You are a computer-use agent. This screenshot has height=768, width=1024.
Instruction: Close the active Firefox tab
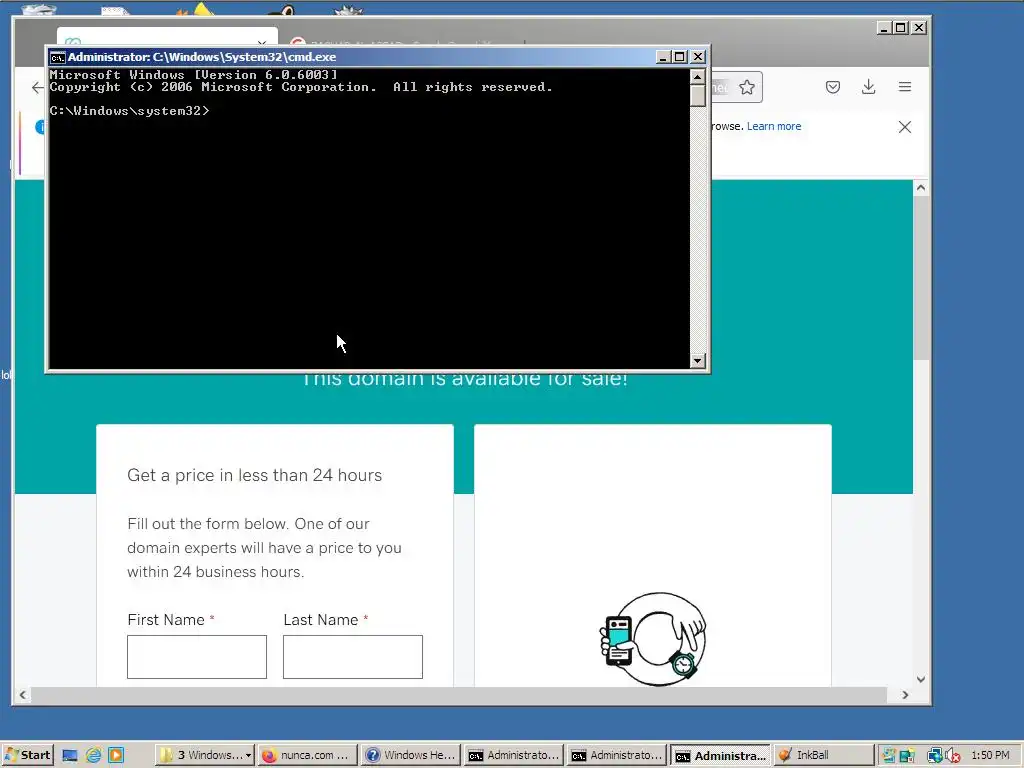point(262,43)
